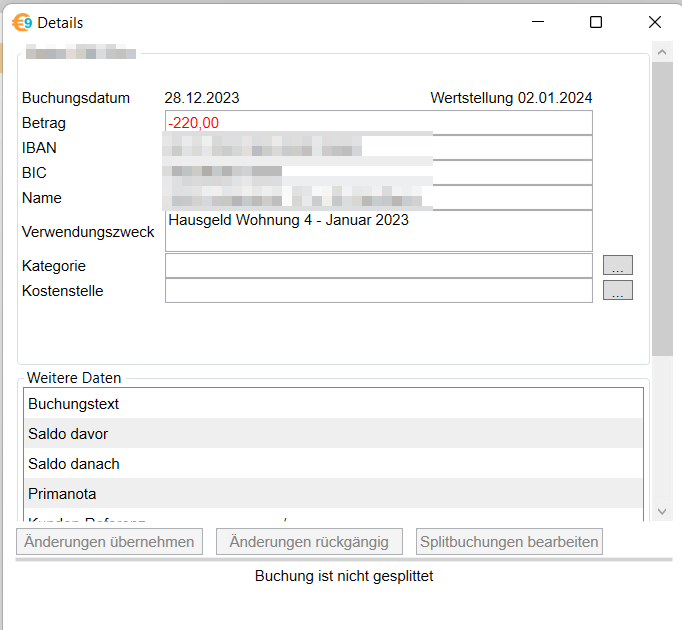The height and width of the screenshot is (630, 682).
Task: Click into the Betrag amount field
Action: (378, 123)
